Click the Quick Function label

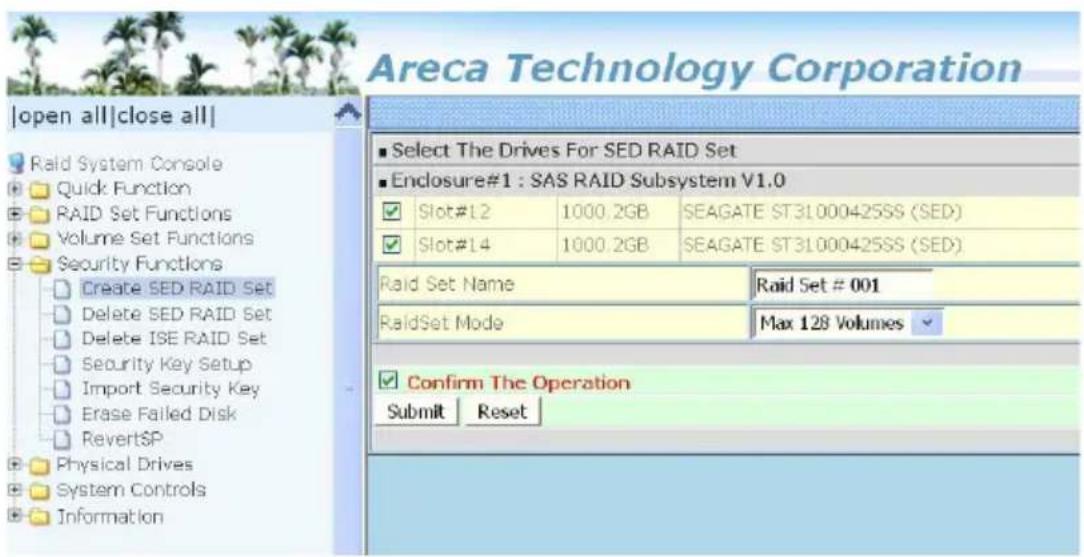pyautogui.click(x=124, y=189)
